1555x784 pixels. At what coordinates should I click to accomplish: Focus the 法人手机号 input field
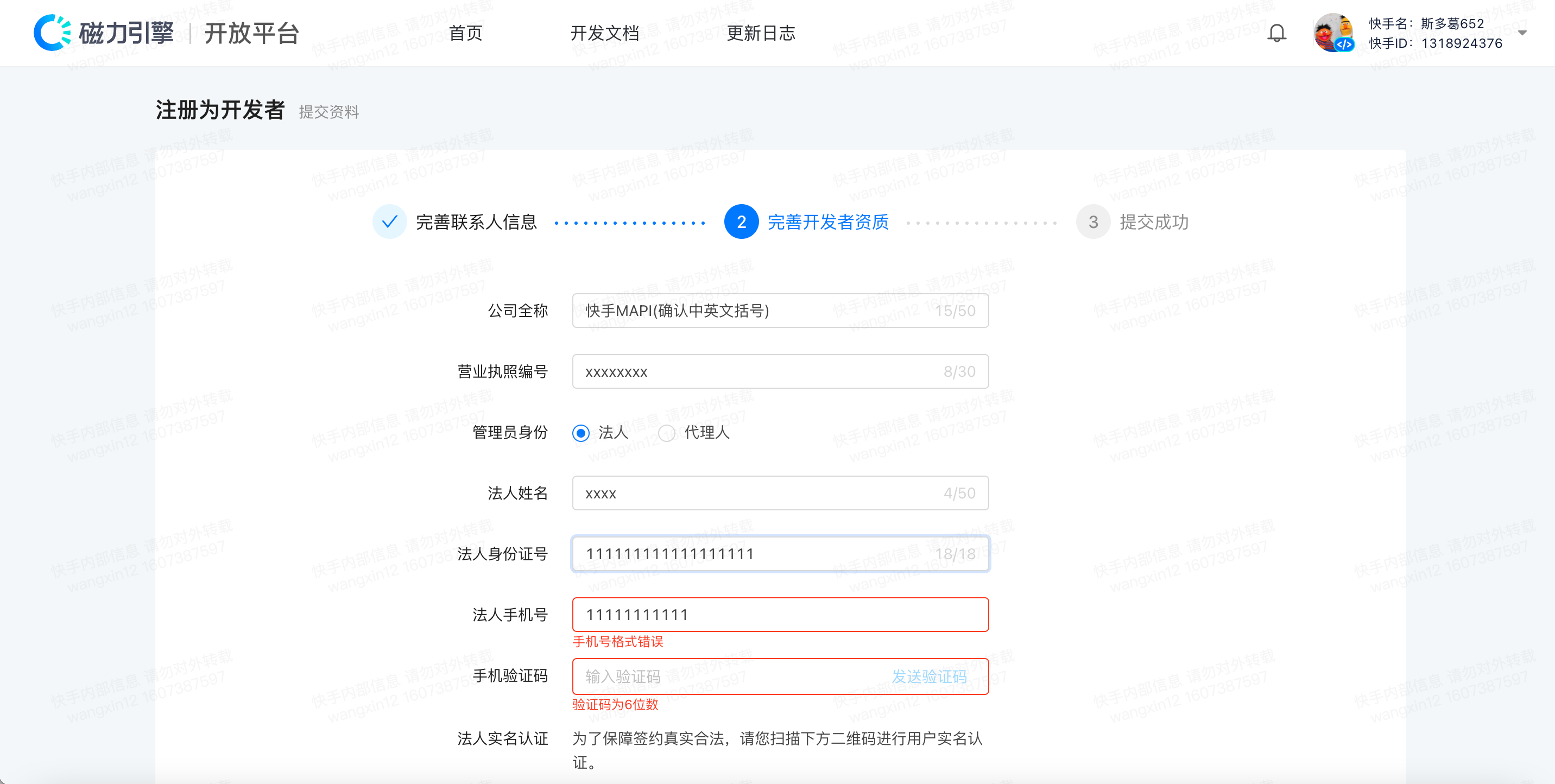click(781, 615)
